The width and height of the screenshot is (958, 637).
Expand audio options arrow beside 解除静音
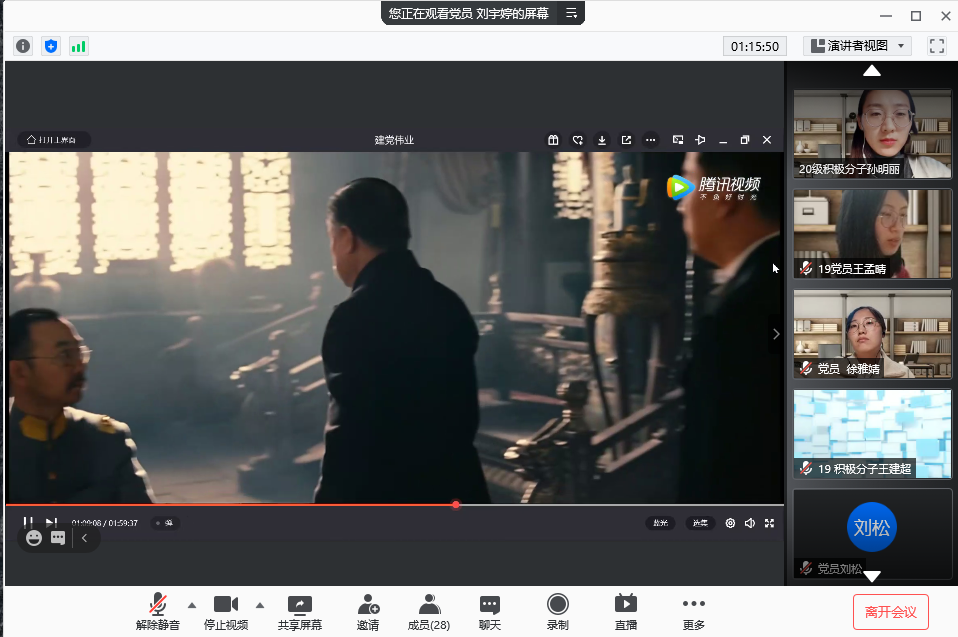point(191,604)
